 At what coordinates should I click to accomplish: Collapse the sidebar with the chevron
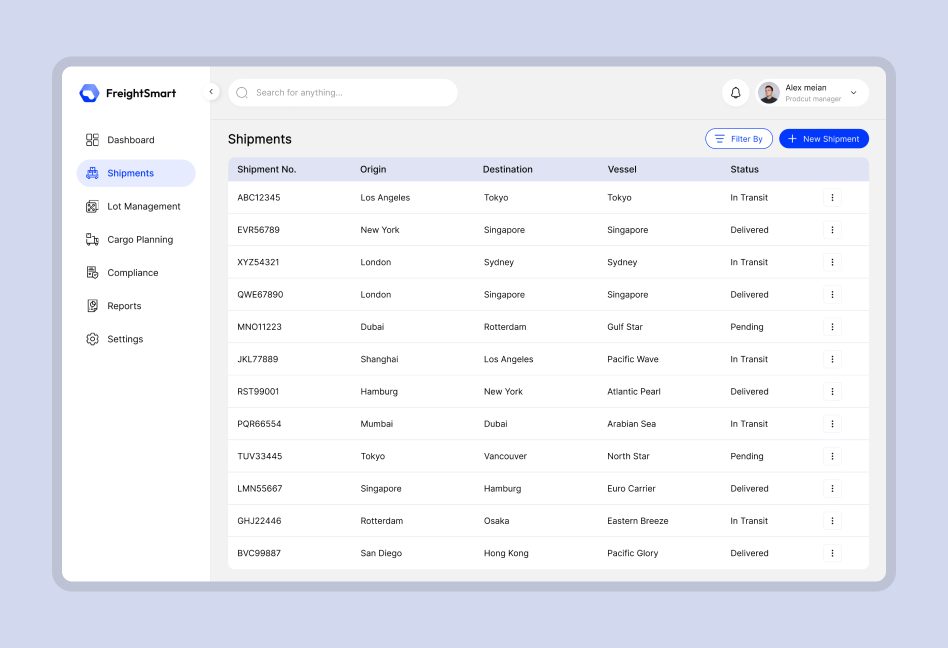211,92
